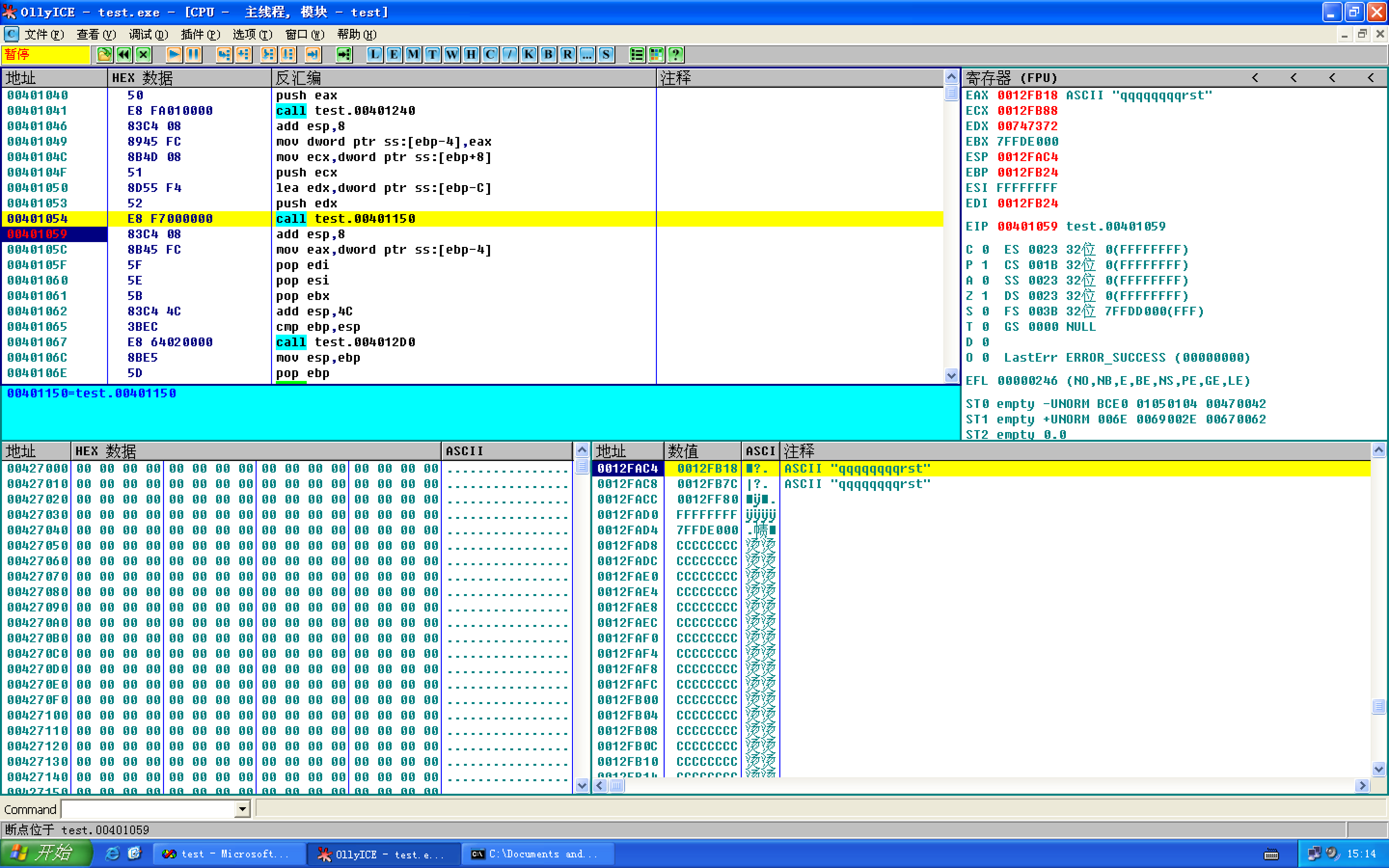Select the call test.00401240 instruction
This screenshot has width=1389, height=868.
(x=472, y=111)
